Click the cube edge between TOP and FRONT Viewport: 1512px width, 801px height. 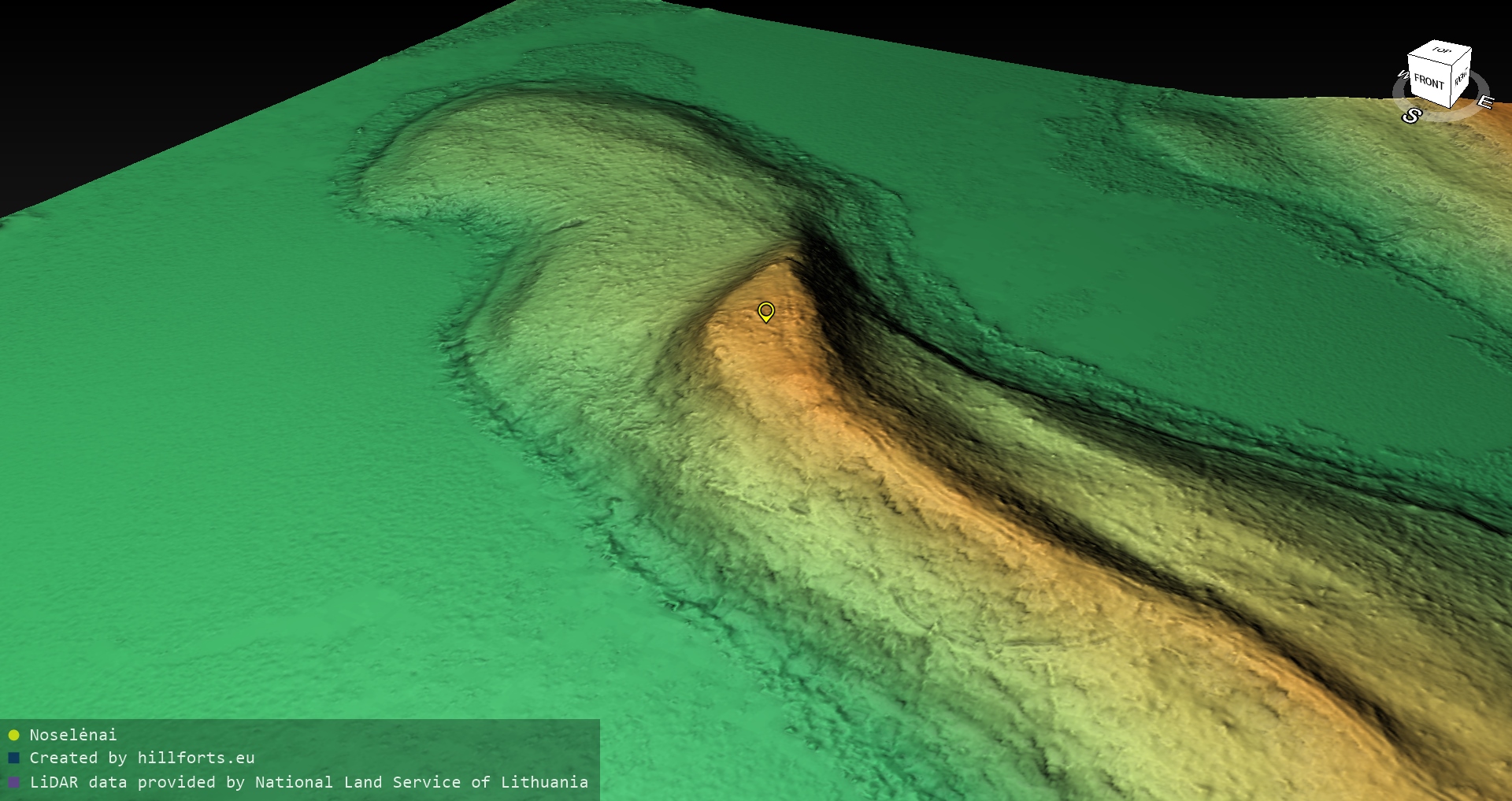(1431, 61)
